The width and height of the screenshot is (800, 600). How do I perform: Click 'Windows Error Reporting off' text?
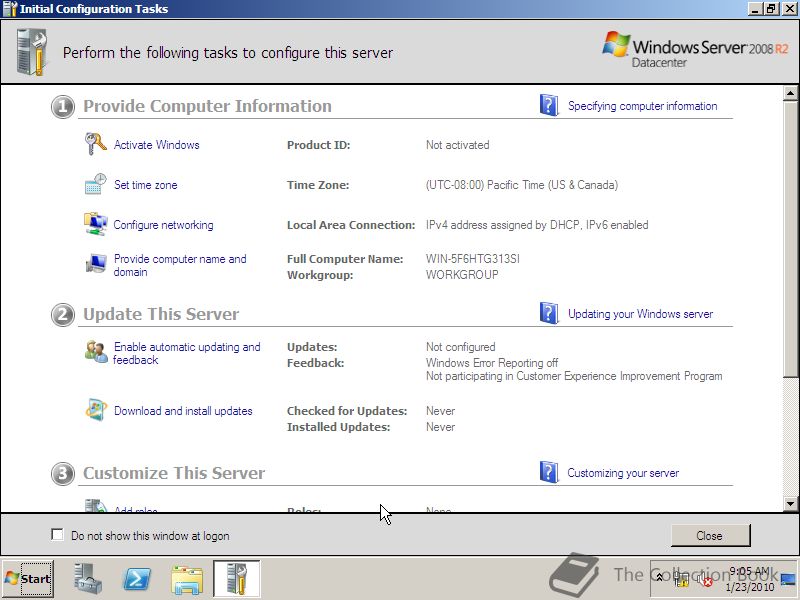(x=492, y=363)
